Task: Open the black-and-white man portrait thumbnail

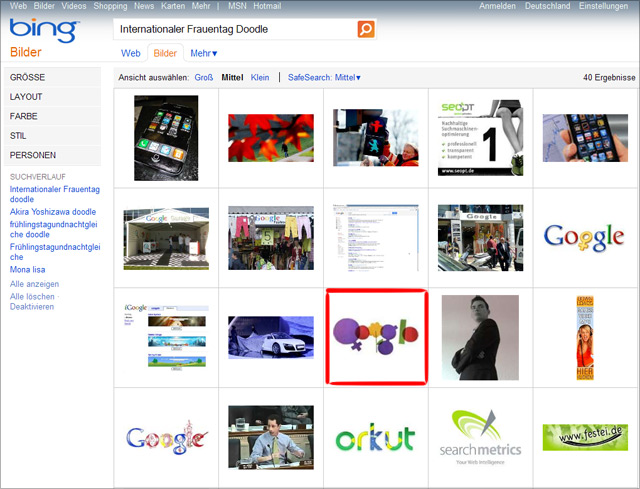Action: tap(480, 338)
